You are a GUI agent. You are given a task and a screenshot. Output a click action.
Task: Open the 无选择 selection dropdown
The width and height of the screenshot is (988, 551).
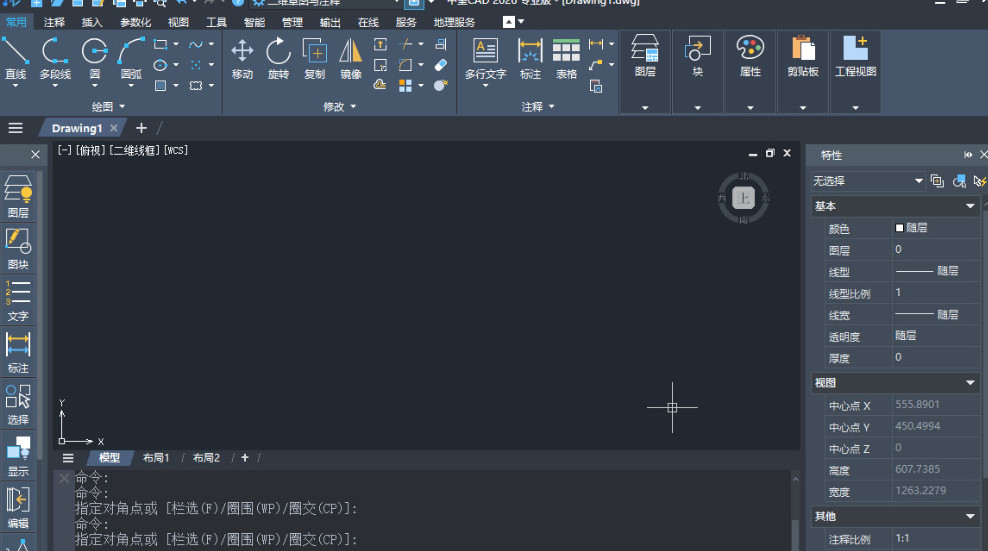(868, 181)
